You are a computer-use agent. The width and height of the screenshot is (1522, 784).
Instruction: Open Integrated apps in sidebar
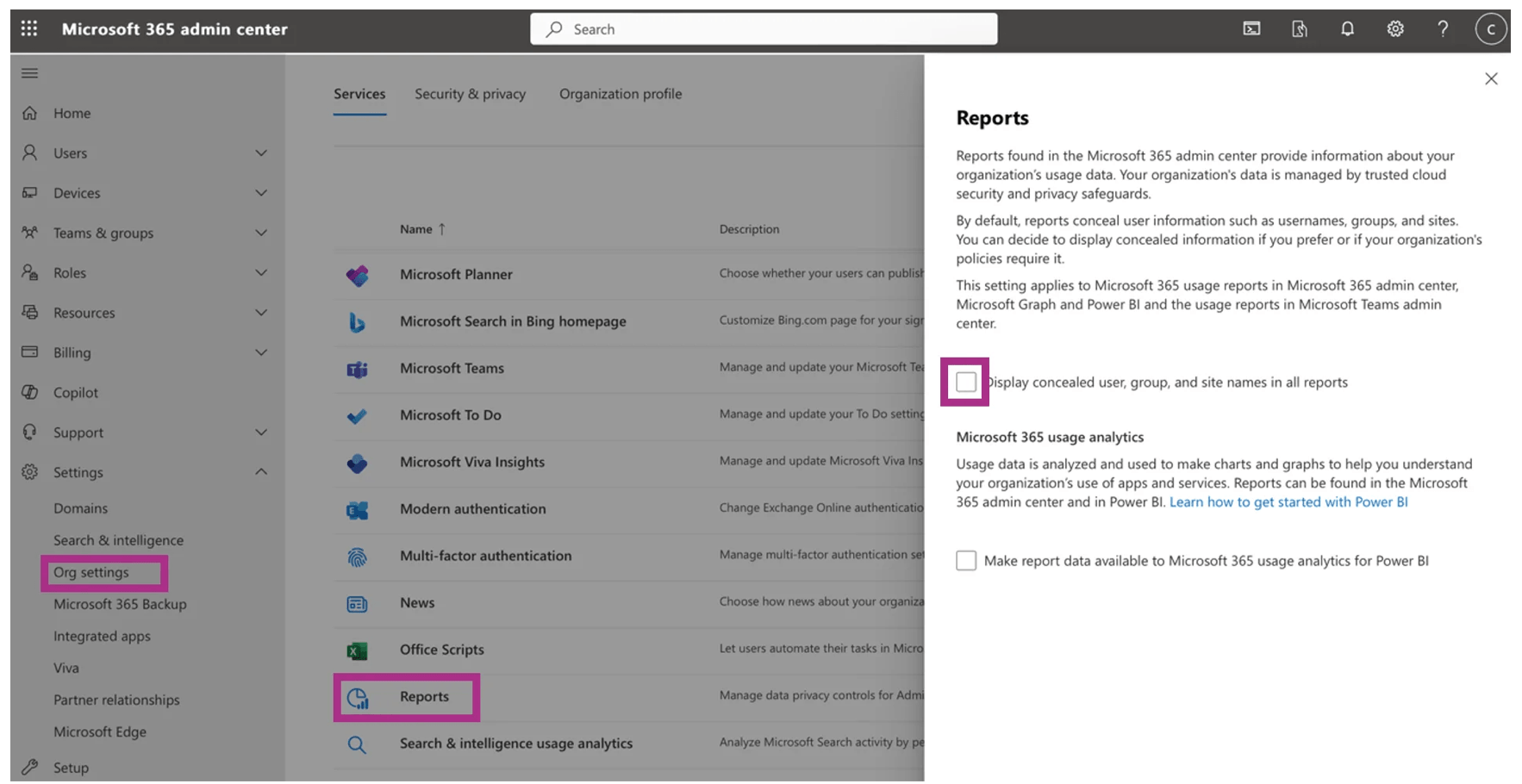(x=102, y=636)
